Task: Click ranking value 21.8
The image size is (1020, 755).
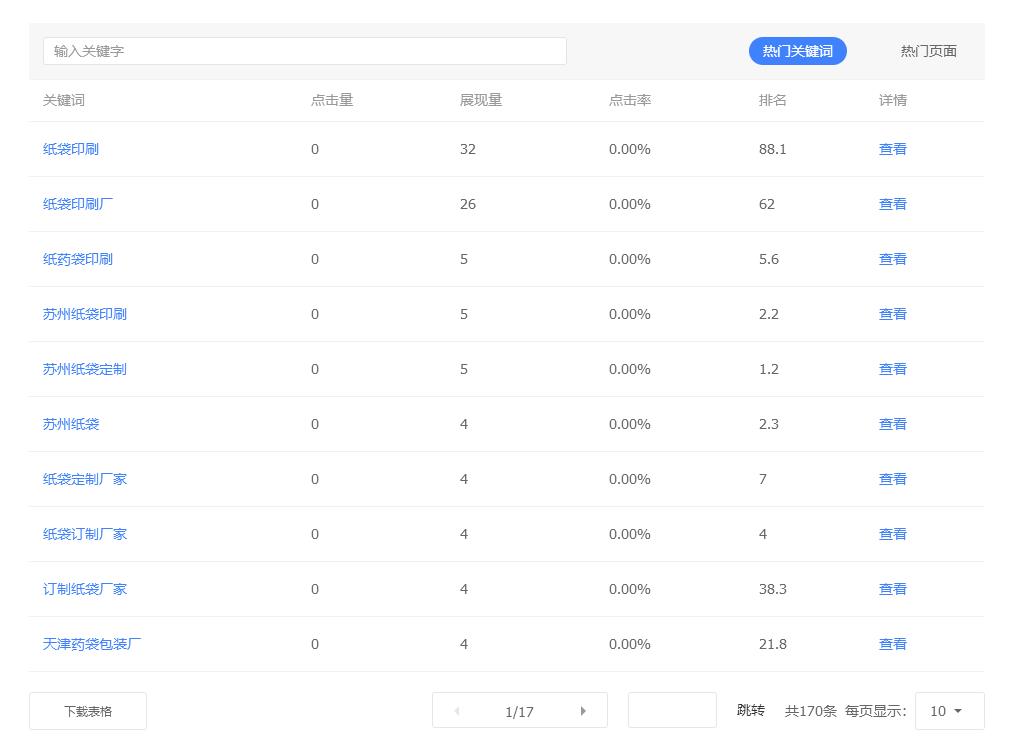Action: [773, 644]
